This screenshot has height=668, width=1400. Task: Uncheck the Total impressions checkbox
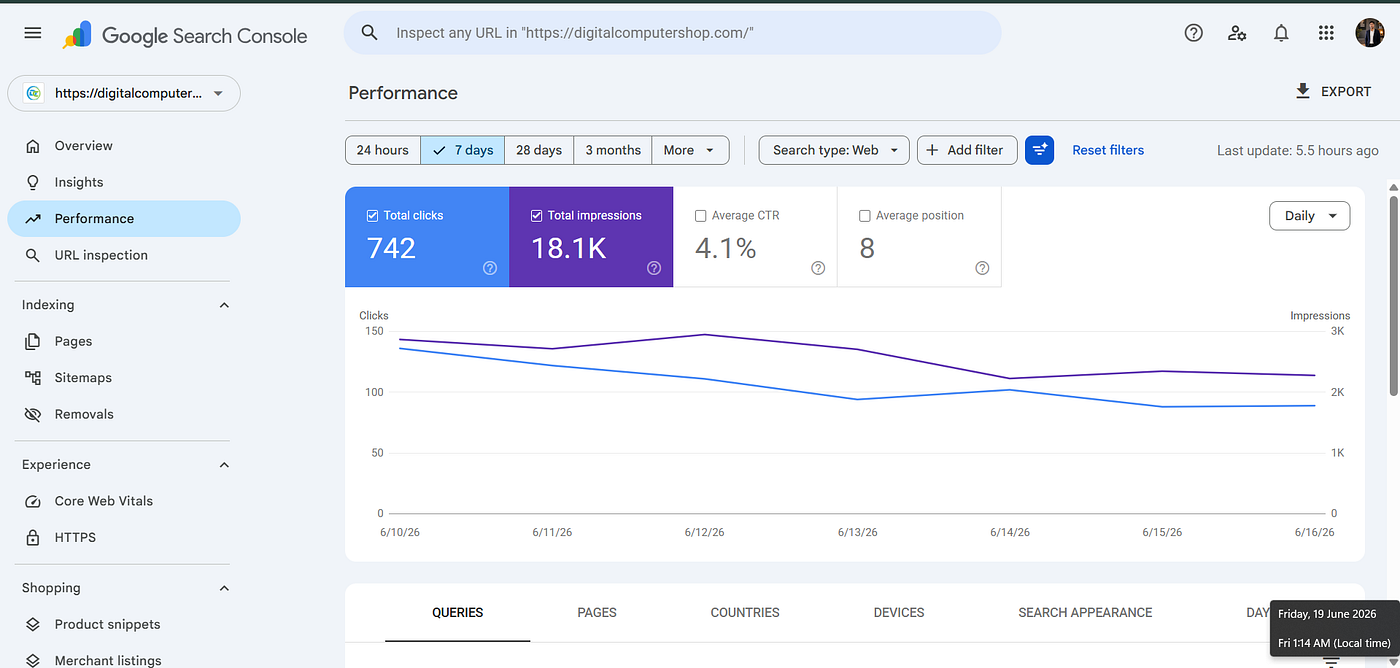[537, 215]
